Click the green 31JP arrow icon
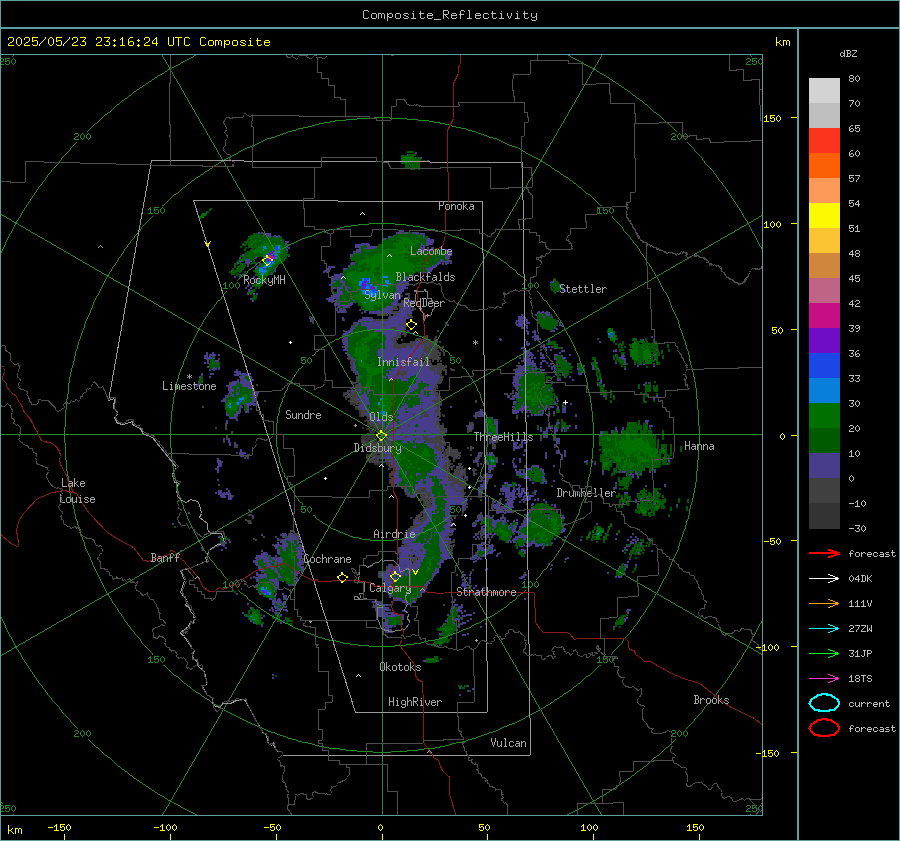The height and width of the screenshot is (841, 900). [x=824, y=653]
